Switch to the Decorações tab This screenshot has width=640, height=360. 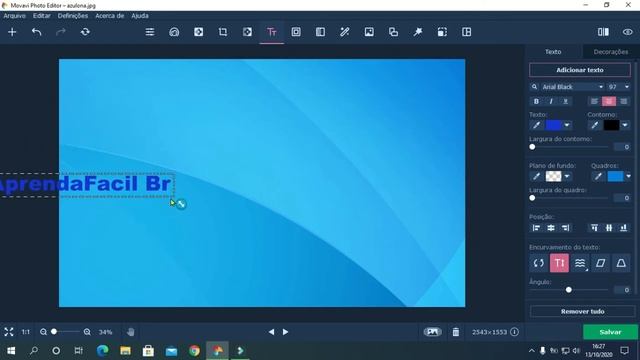pyautogui.click(x=611, y=52)
